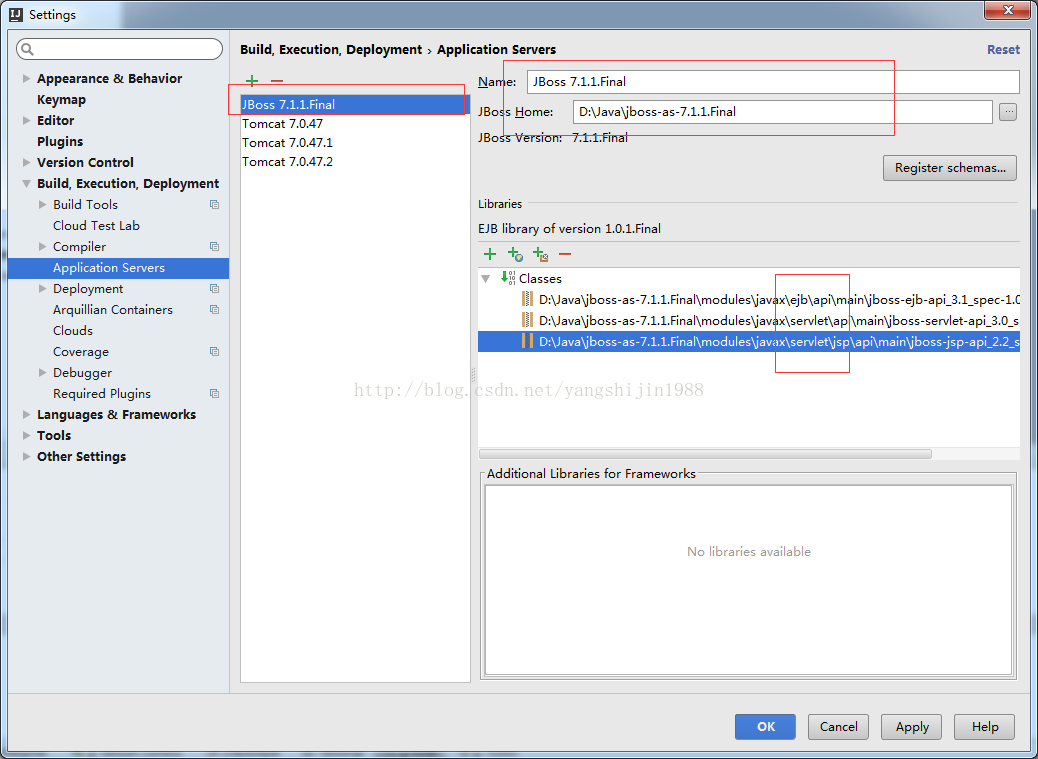Viewport: 1038px width, 759px height.
Task: Click the JBoss Home path field
Action: (782, 112)
